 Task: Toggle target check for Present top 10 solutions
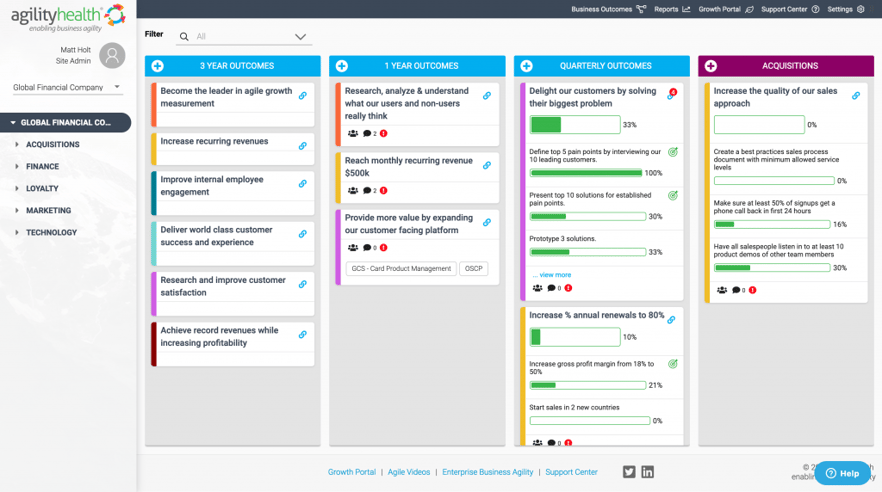[x=673, y=196]
